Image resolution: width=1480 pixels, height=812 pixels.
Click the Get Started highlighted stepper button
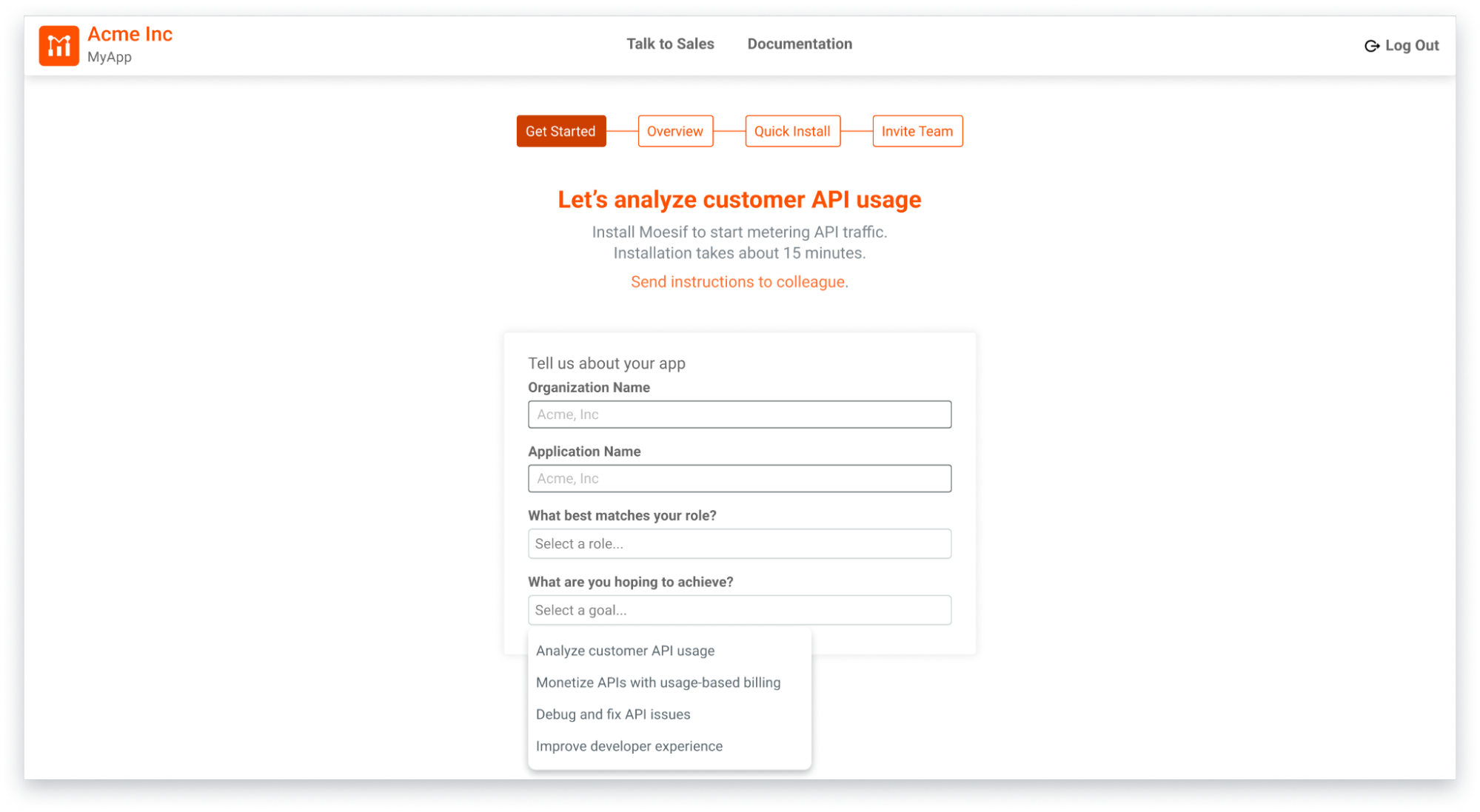560,131
